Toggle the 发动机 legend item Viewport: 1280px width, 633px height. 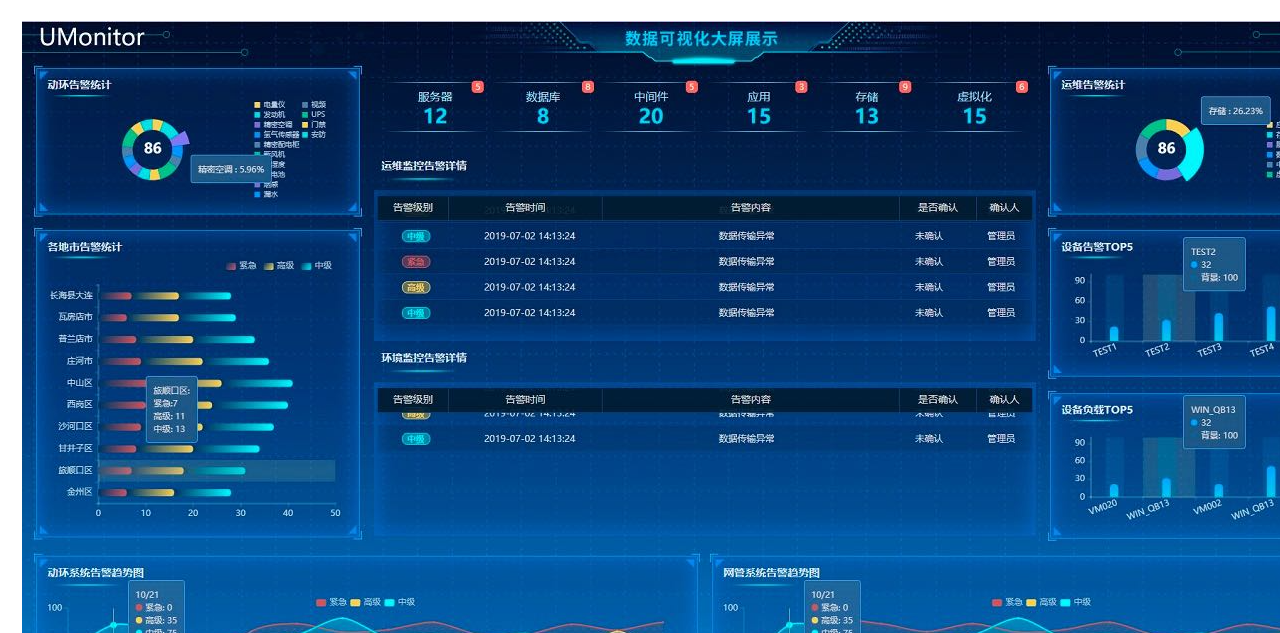coord(270,114)
